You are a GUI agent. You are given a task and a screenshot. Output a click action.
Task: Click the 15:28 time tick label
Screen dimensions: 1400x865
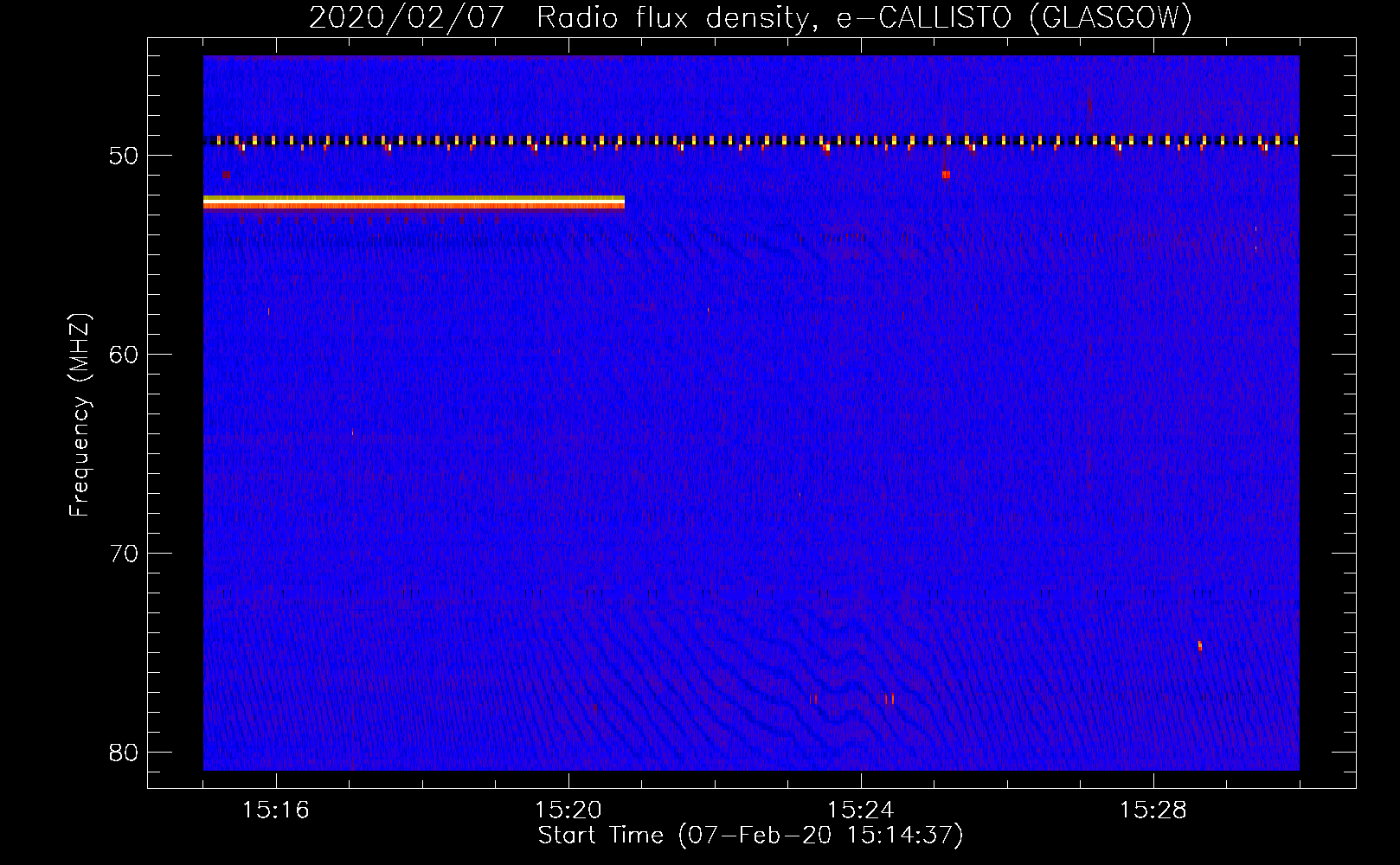pos(1153,811)
